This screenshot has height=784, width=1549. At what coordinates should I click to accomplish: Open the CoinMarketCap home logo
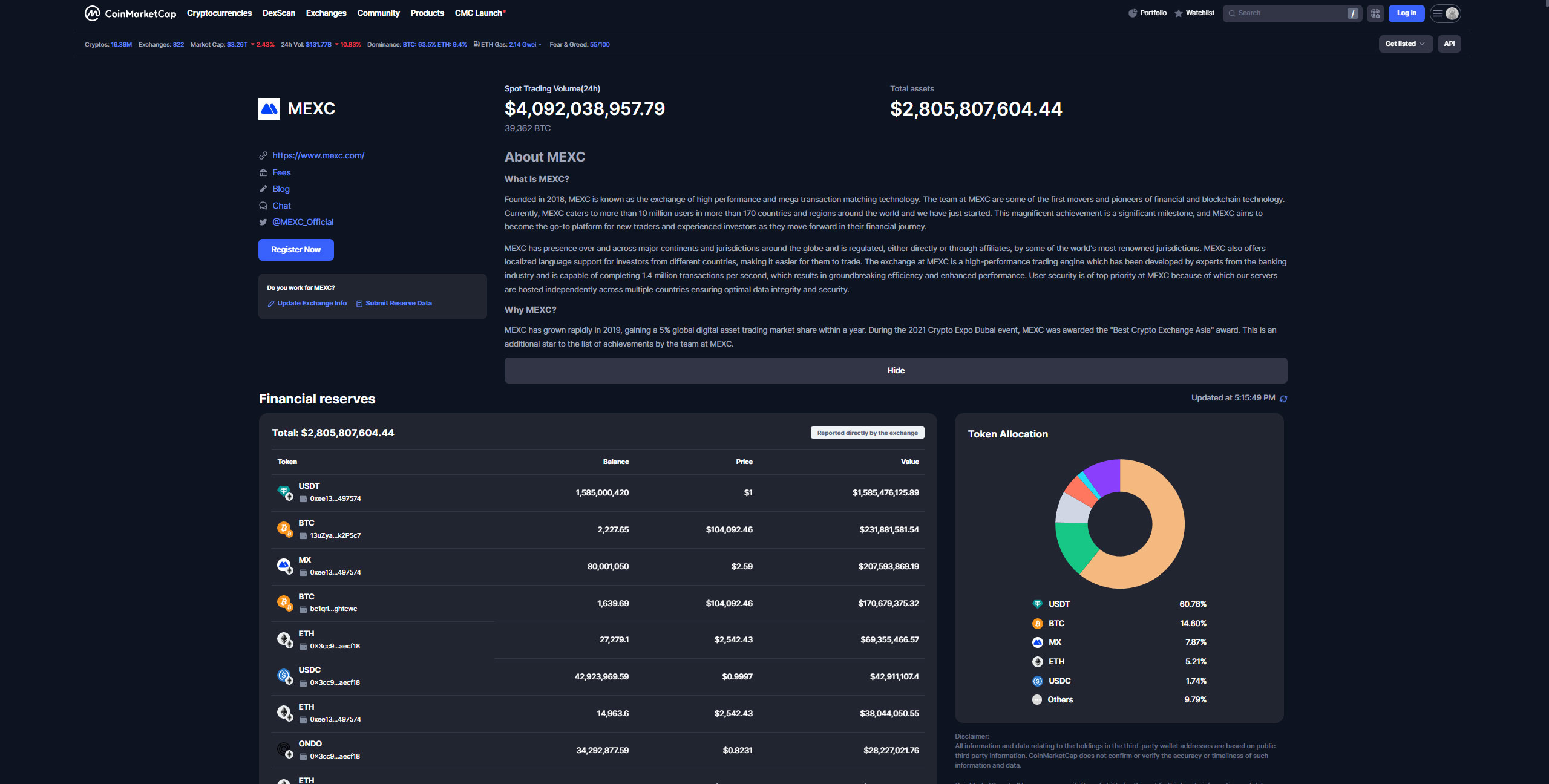(x=130, y=13)
